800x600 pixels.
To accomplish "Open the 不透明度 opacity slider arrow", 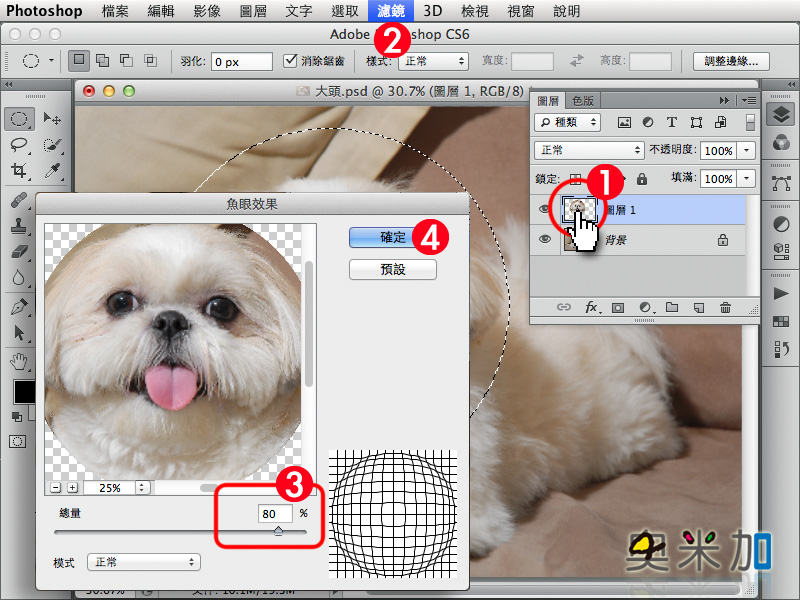I will (746, 151).
